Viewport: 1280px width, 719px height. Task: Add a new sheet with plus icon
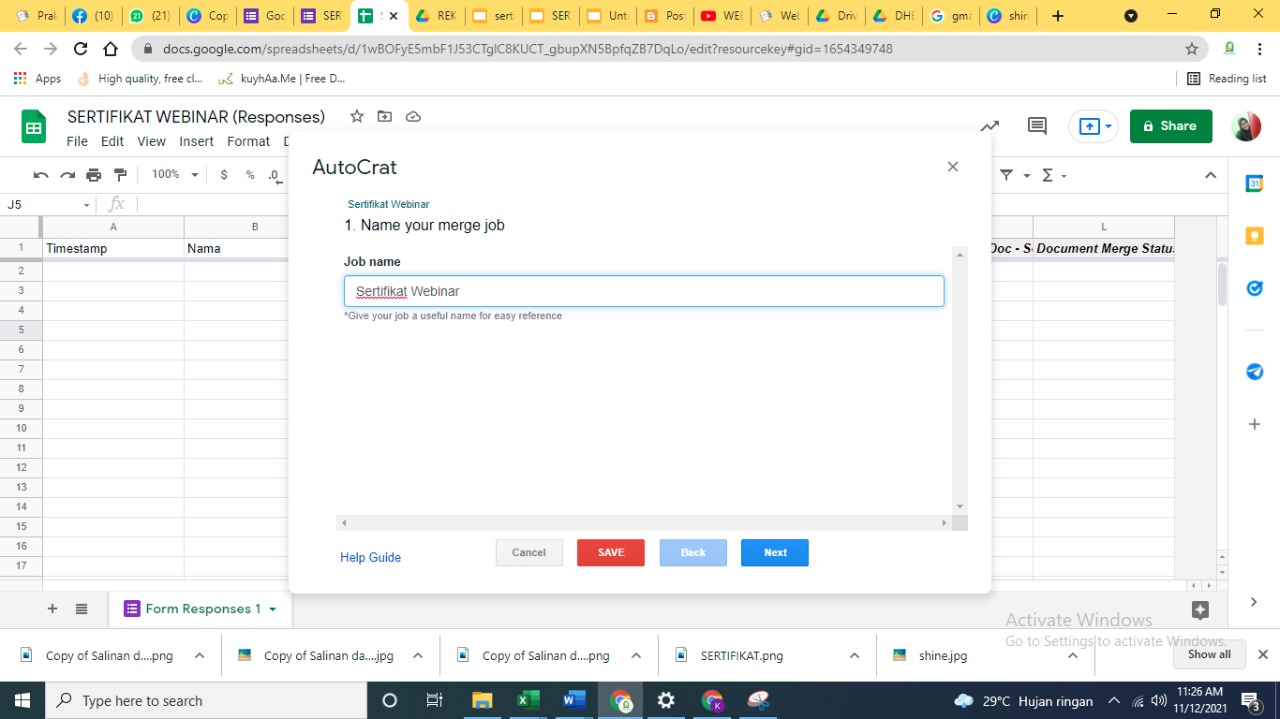pos(52,609)
